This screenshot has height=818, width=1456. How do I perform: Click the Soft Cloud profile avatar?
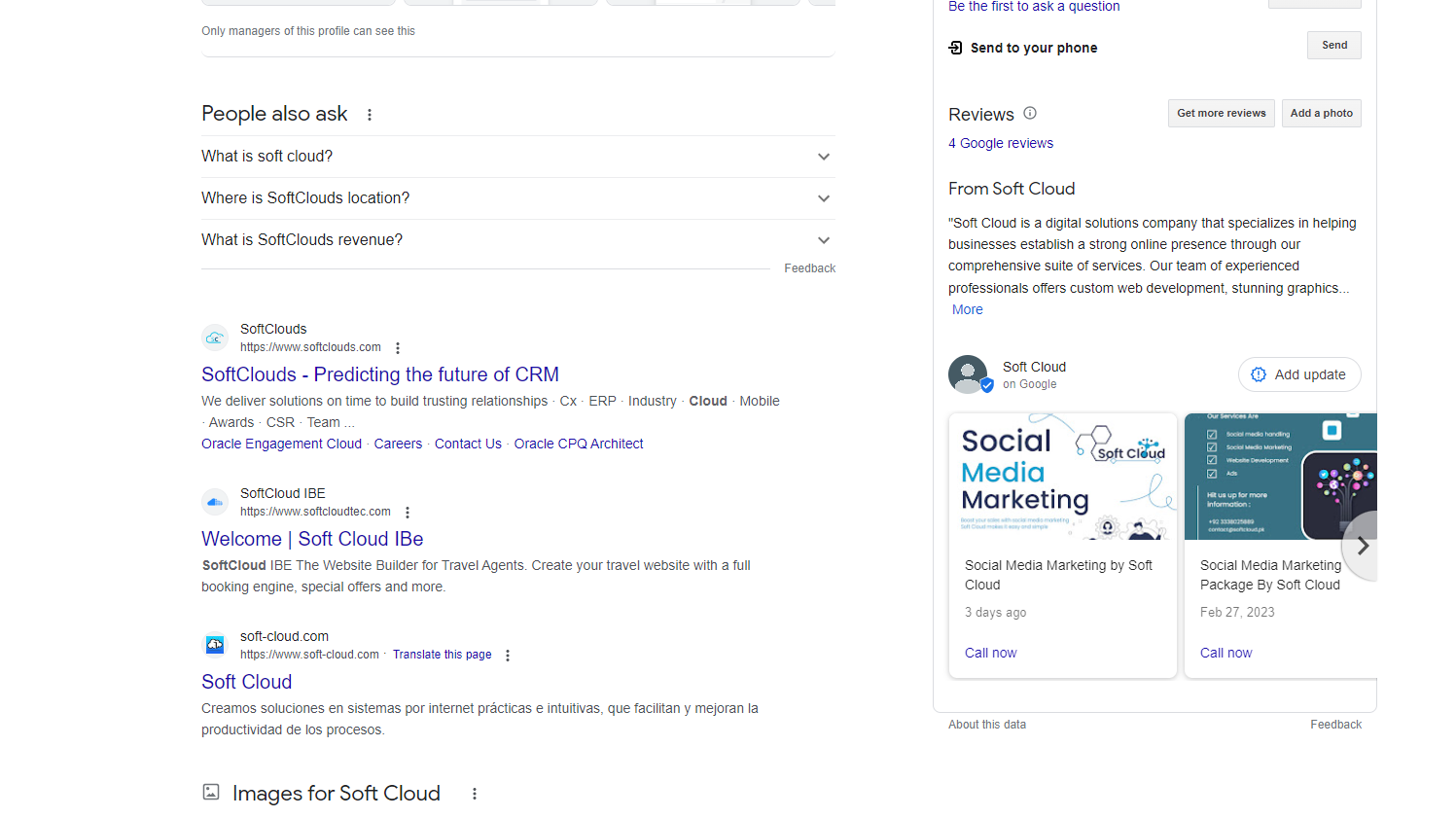[969, 374]
